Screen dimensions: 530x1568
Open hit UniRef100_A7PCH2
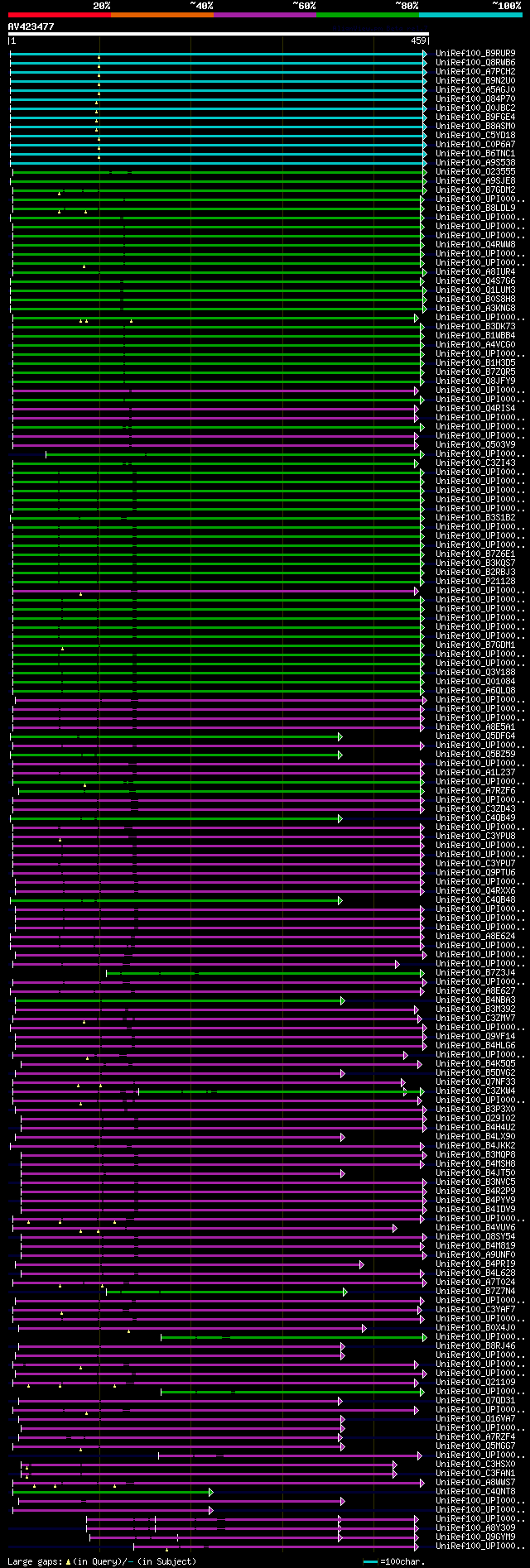(x=475, y=72)
